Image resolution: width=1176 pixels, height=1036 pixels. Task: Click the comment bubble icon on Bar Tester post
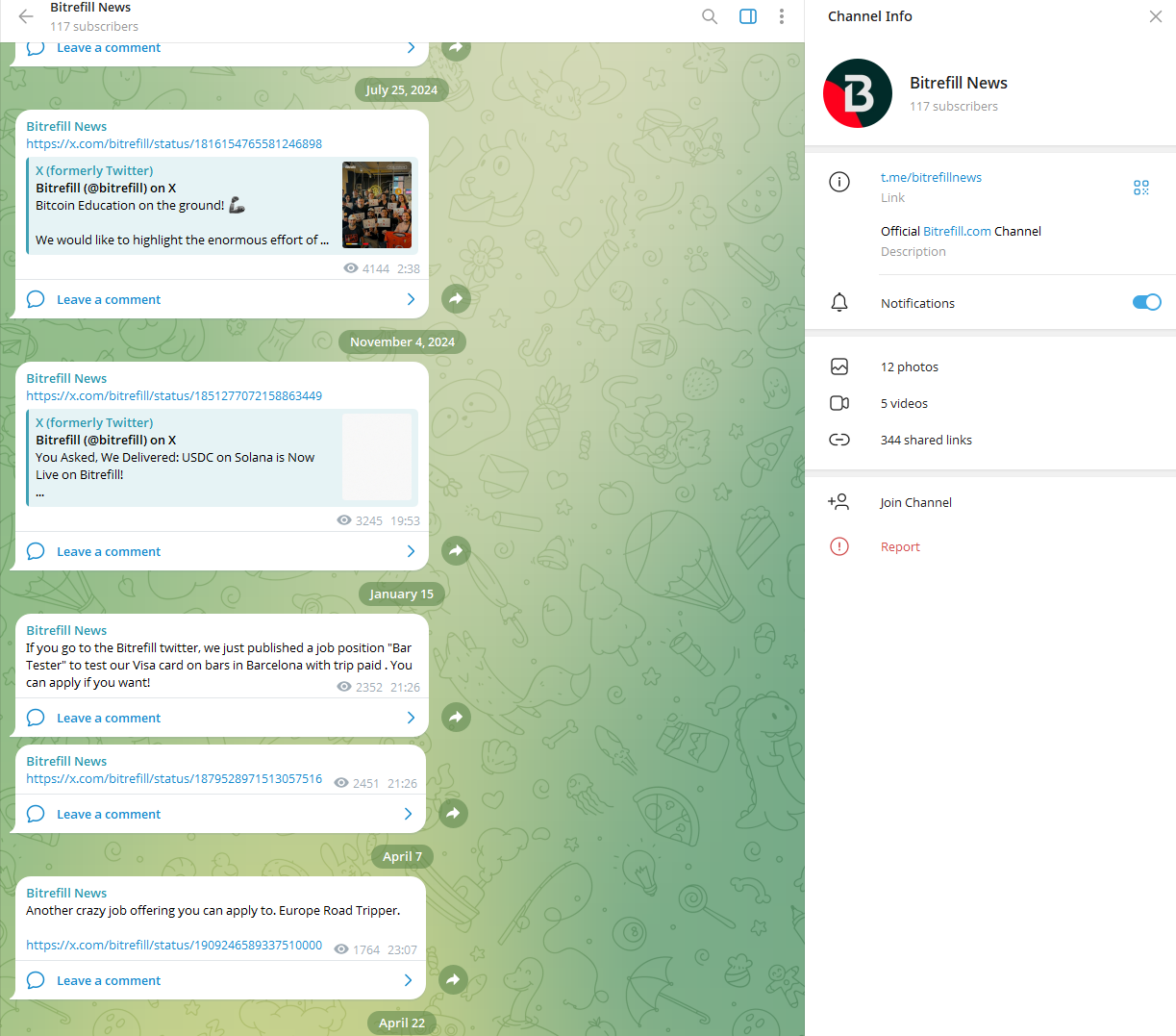coord(36,718)
